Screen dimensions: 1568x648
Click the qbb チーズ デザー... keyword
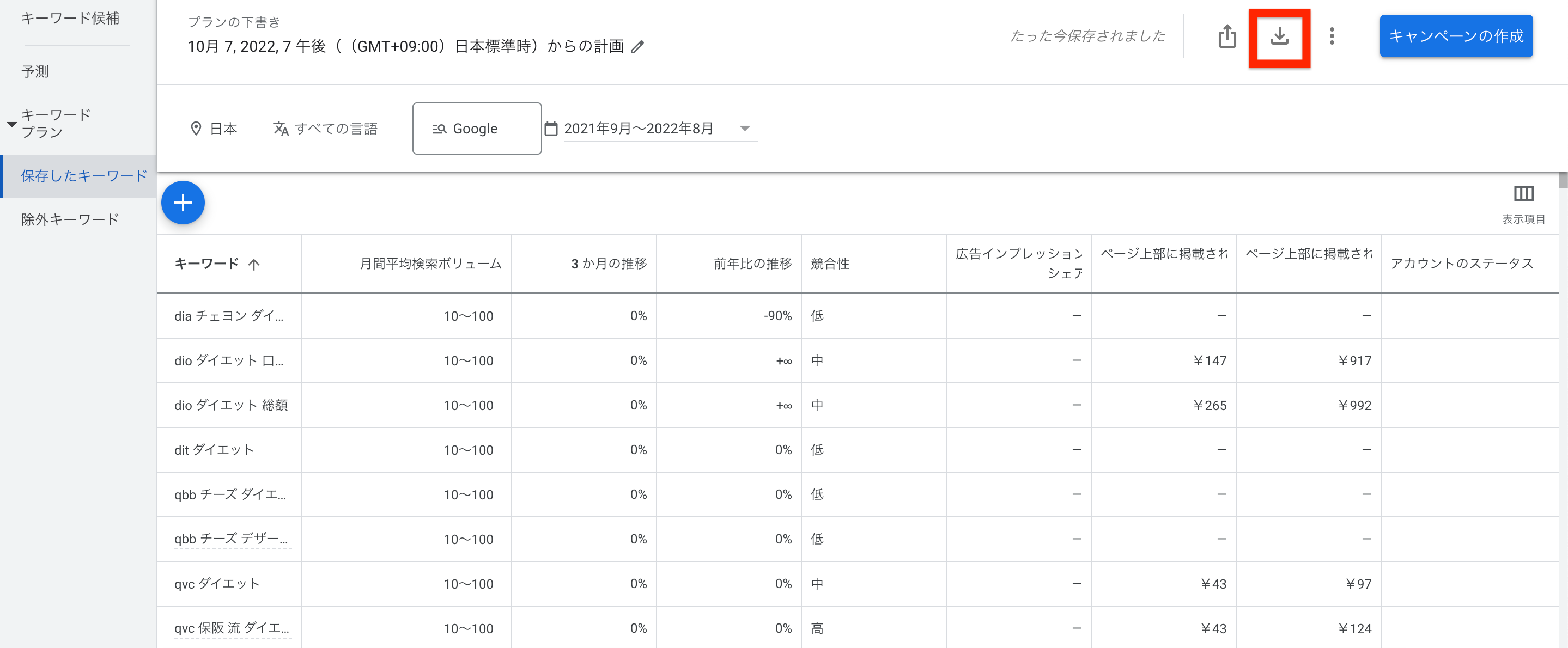point(232,539)
